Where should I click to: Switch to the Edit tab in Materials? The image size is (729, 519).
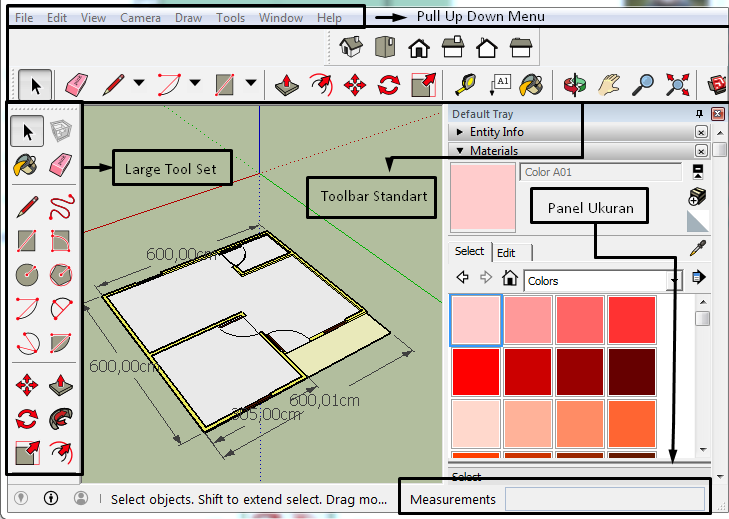coord(506,253)
